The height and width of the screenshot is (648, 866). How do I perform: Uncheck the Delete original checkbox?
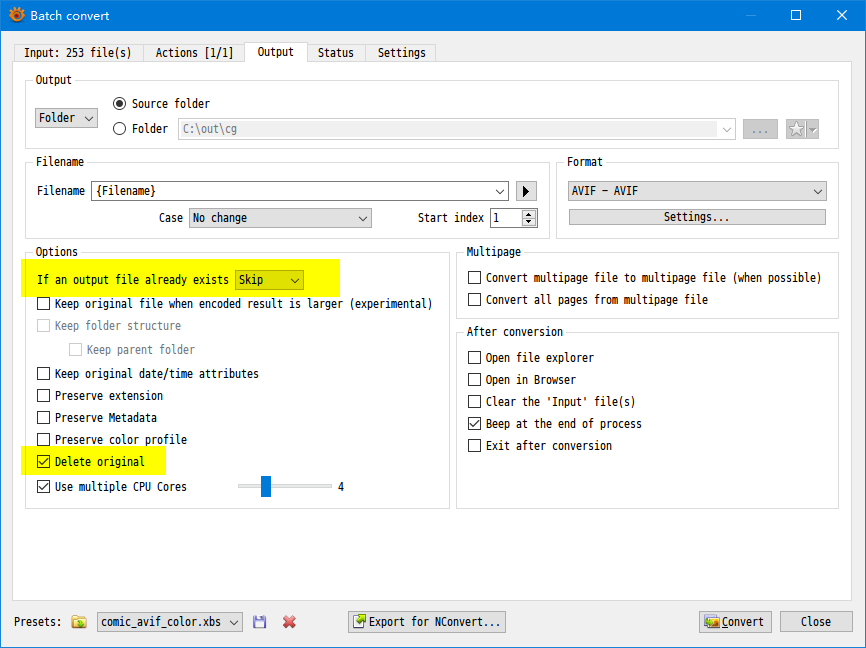pyautogui.click(x=43, y=462)
